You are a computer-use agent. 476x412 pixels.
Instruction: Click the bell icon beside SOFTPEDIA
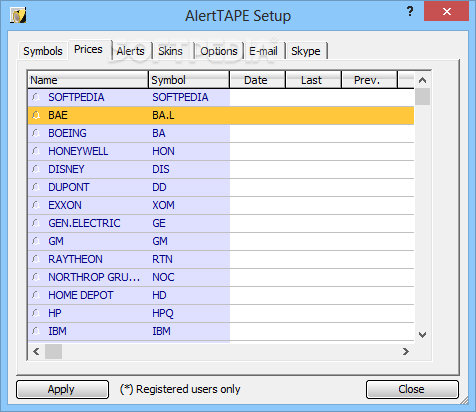pyautogui.click(x=36, y=97)
